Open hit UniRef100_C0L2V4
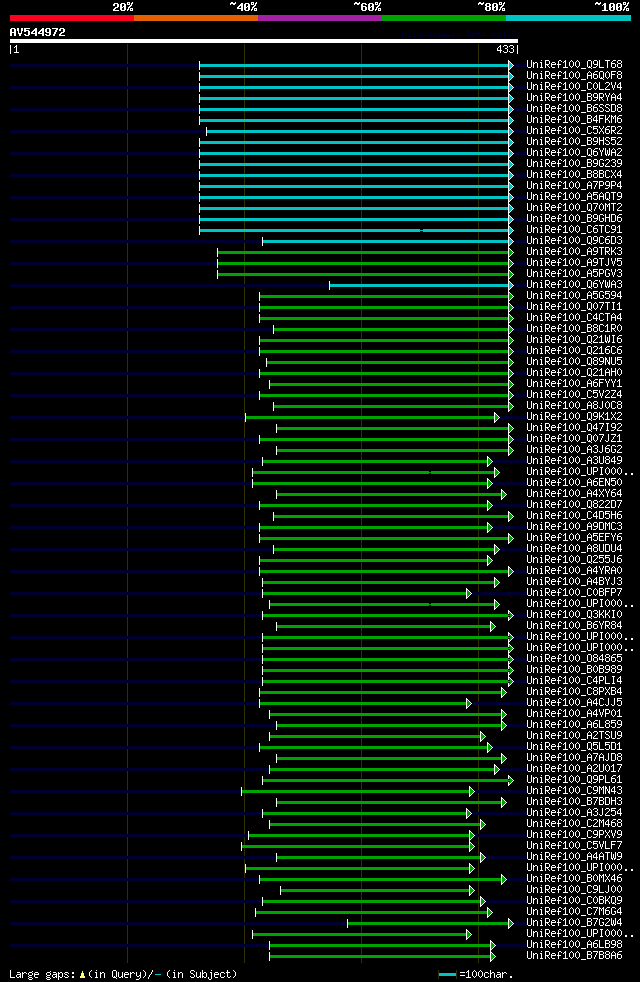Screen dimensions: 640x982 (x=574, y=86)
